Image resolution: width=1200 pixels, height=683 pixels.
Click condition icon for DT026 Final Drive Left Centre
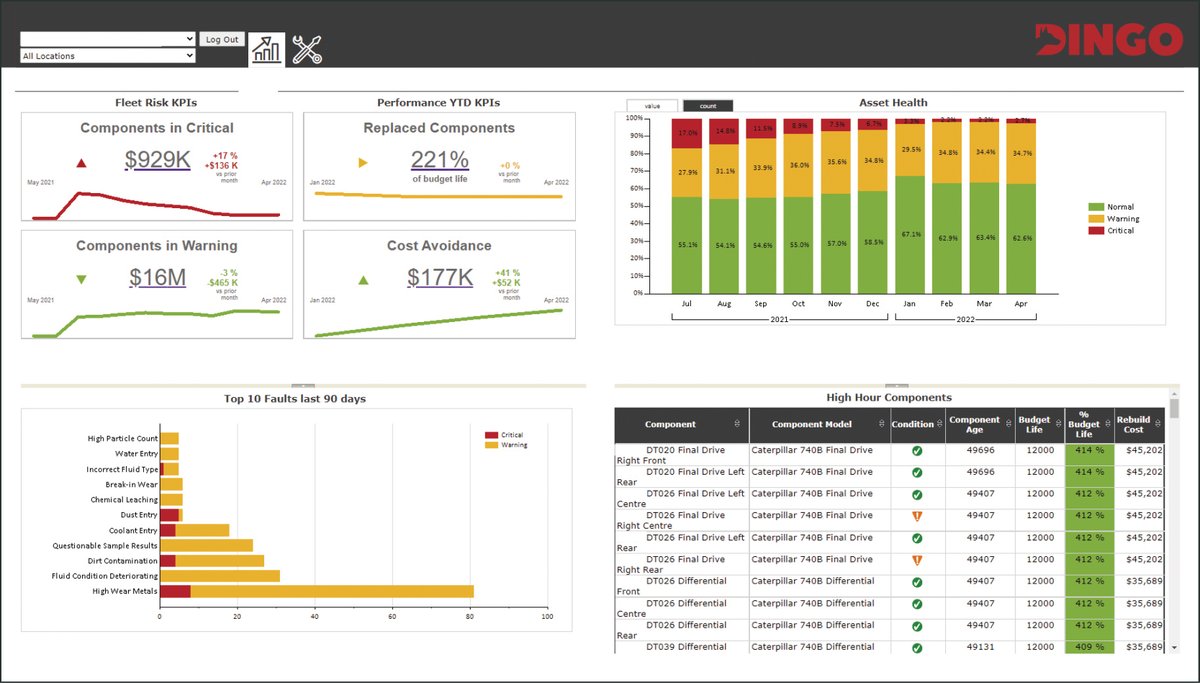point(917,494)
